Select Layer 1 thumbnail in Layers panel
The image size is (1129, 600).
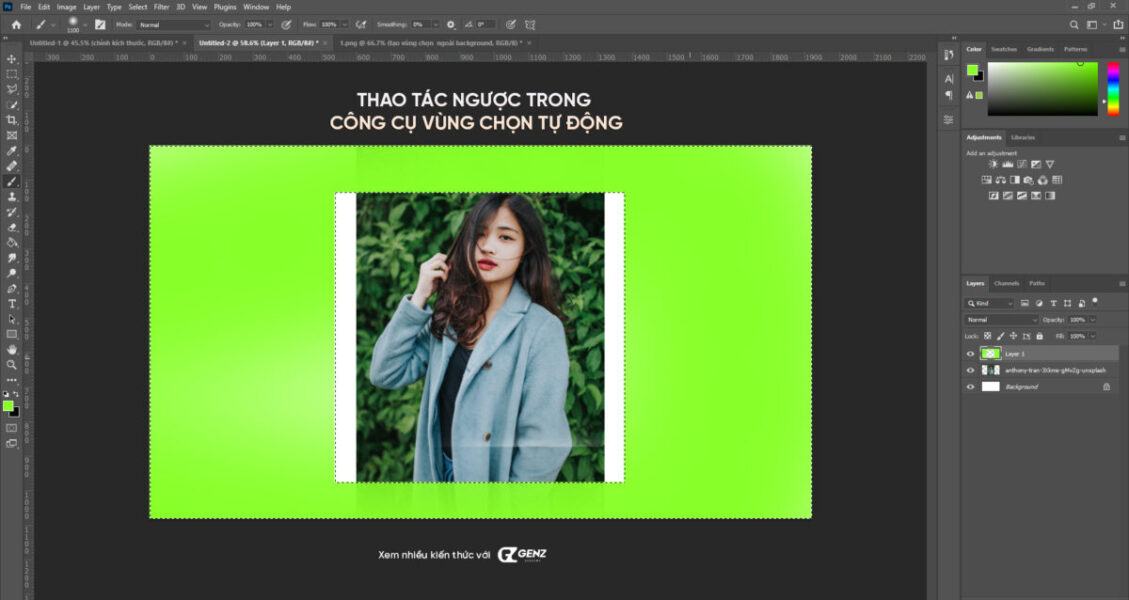tap(990, 354)
